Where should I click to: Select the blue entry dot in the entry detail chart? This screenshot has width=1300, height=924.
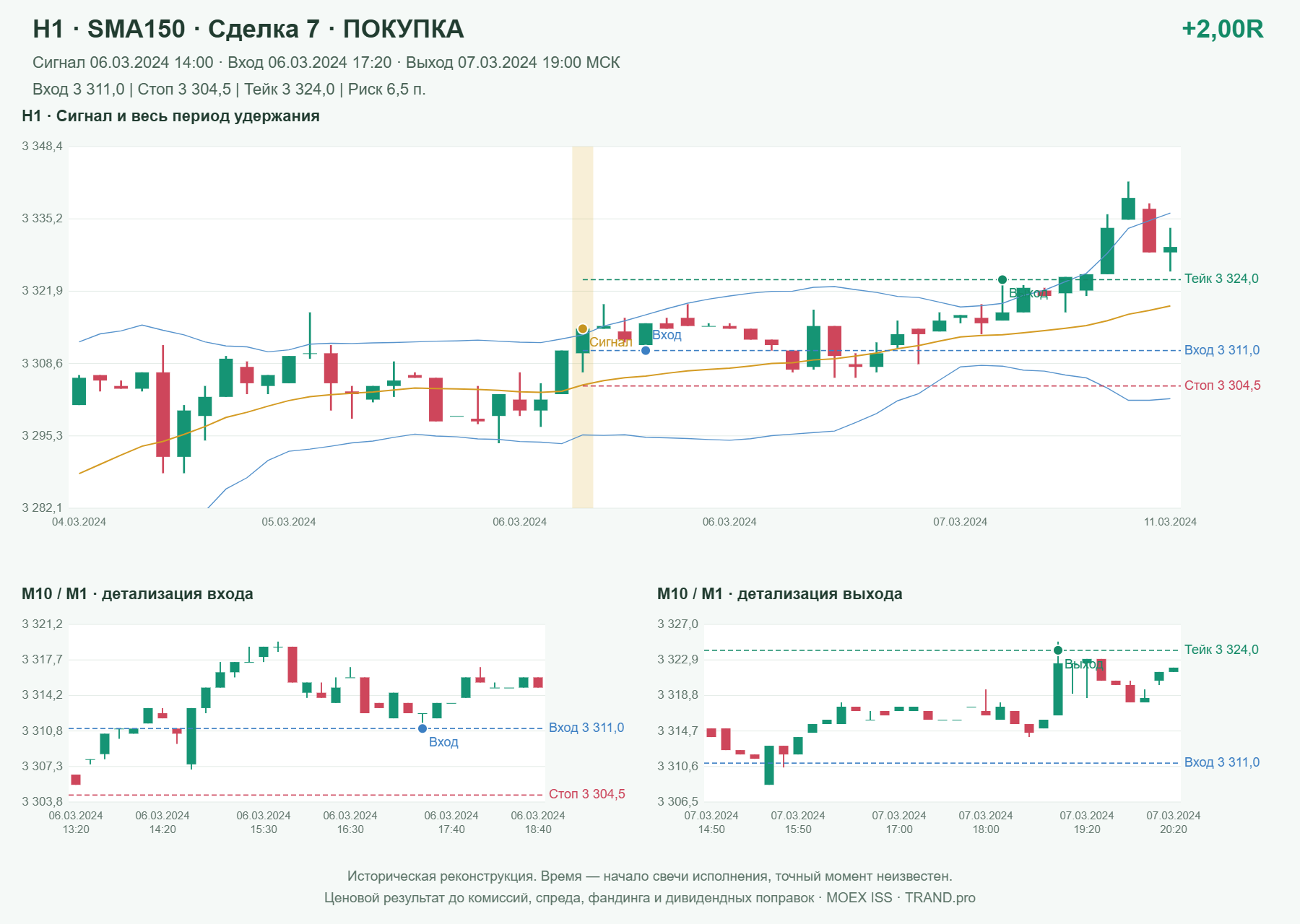[422, 728]
